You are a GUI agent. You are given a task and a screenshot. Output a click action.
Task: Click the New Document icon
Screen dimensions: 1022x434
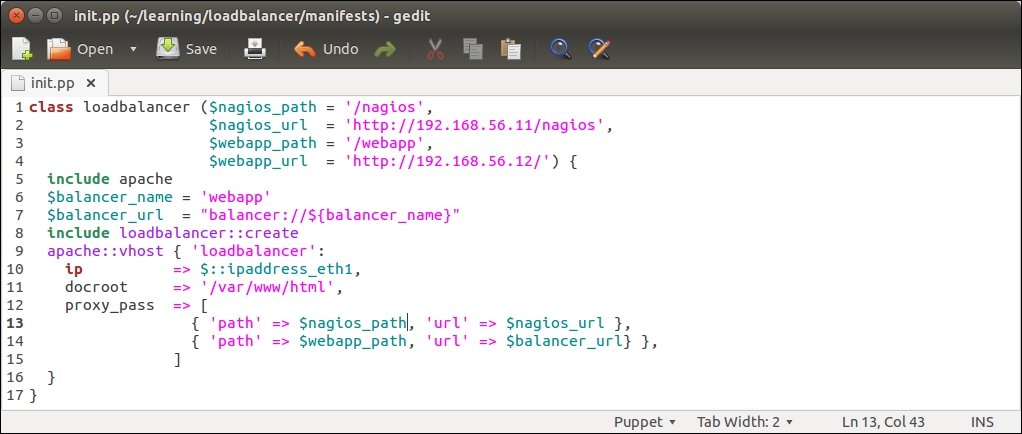pyautogui.click(x=22, y=49)
